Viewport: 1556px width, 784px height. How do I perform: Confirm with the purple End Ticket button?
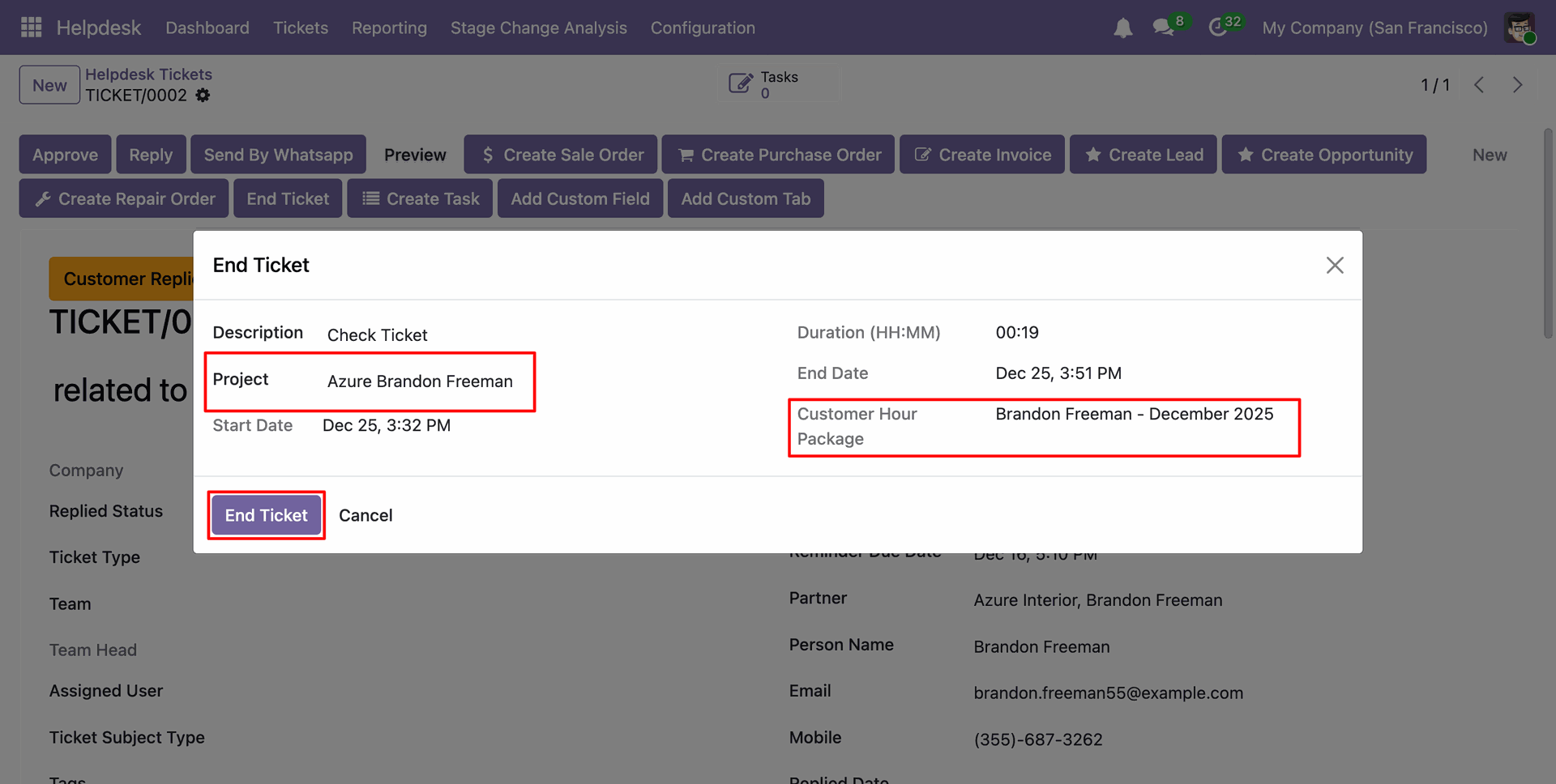(x=266, y=515)
